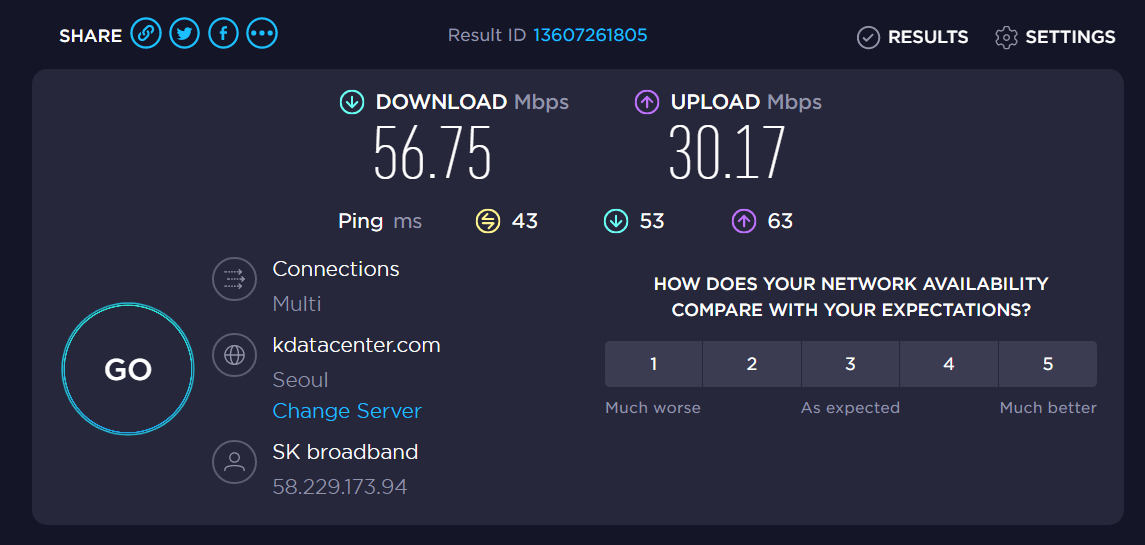Share result on Facebook

223,34
